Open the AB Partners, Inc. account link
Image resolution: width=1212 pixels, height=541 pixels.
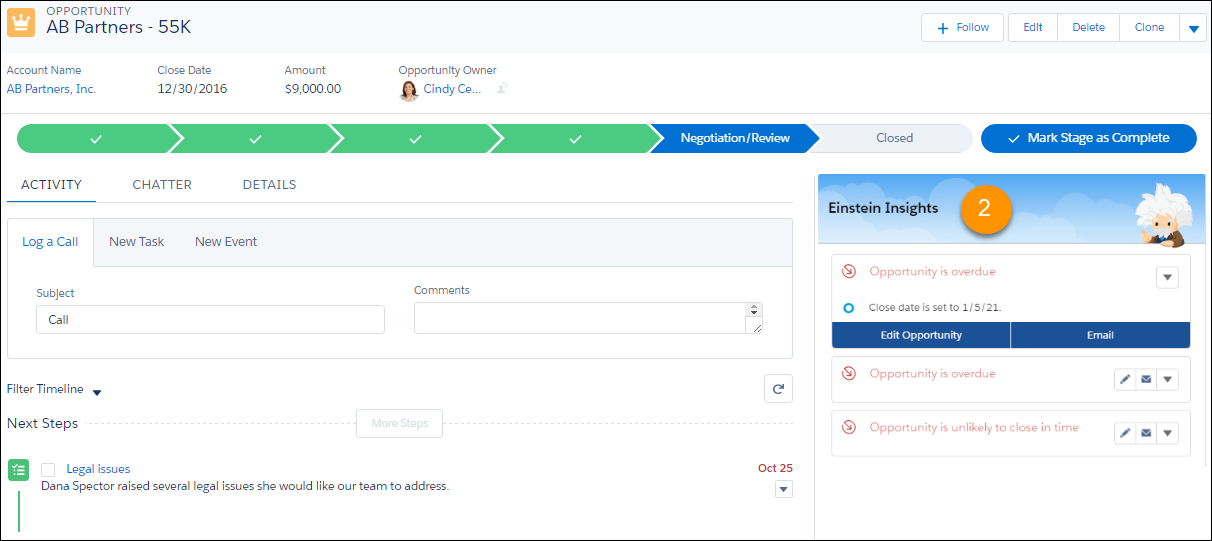[x=51, y=89]
